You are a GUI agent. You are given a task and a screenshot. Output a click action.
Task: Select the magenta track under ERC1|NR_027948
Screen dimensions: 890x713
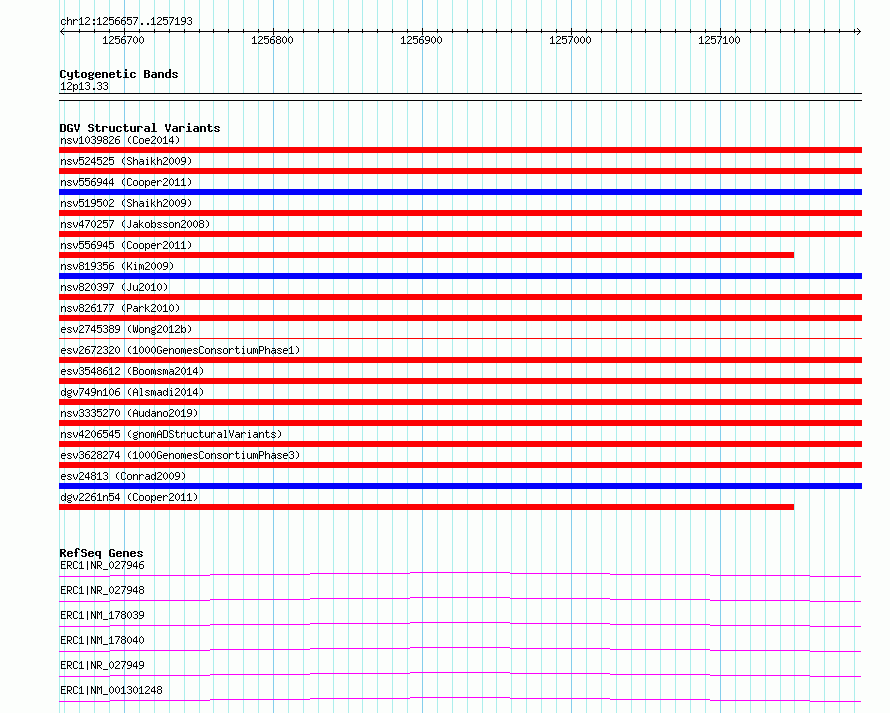pos(460,599)
